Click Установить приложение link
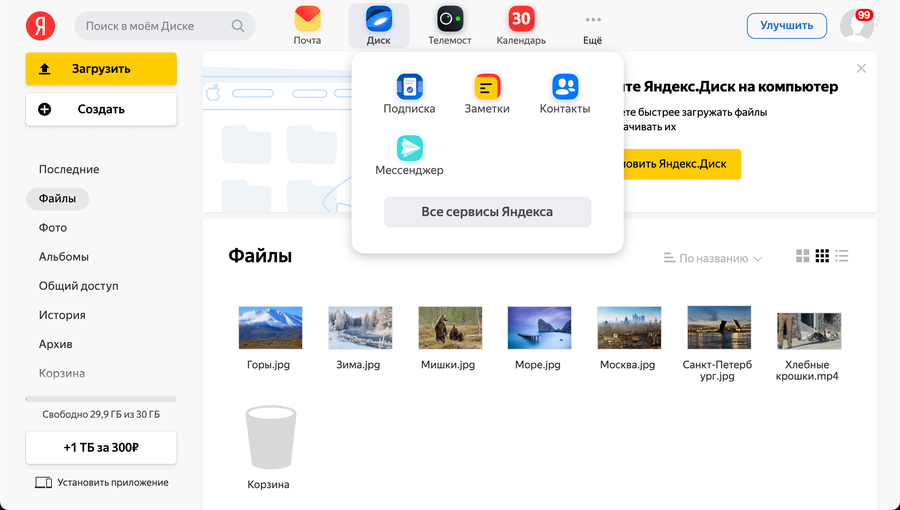900x510 pixels. pyautogui.click(x=102, y=482)
